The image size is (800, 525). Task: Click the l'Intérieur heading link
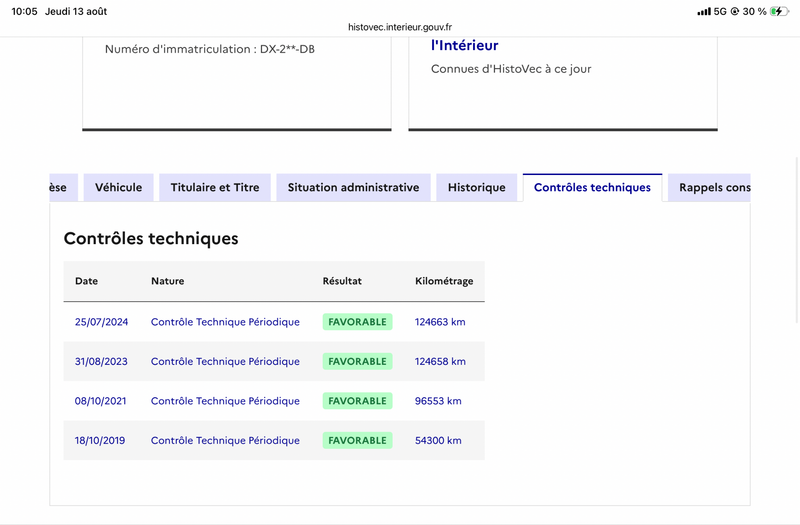point(464,45)
